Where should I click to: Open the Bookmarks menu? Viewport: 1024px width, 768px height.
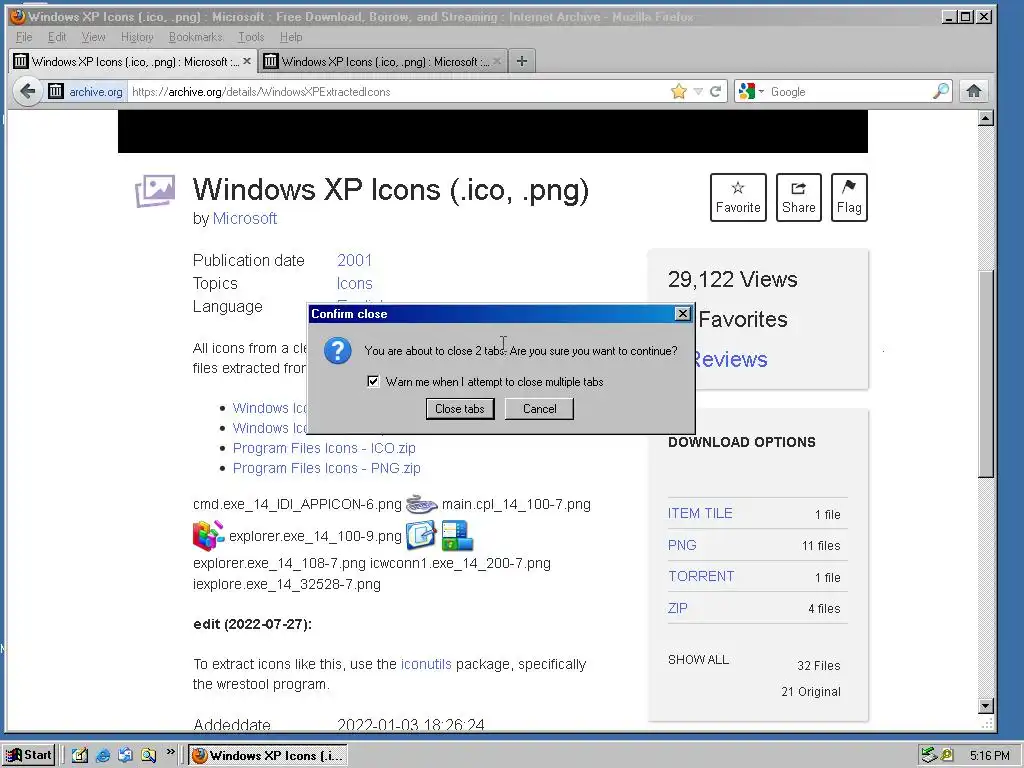(x=195, y=37)
